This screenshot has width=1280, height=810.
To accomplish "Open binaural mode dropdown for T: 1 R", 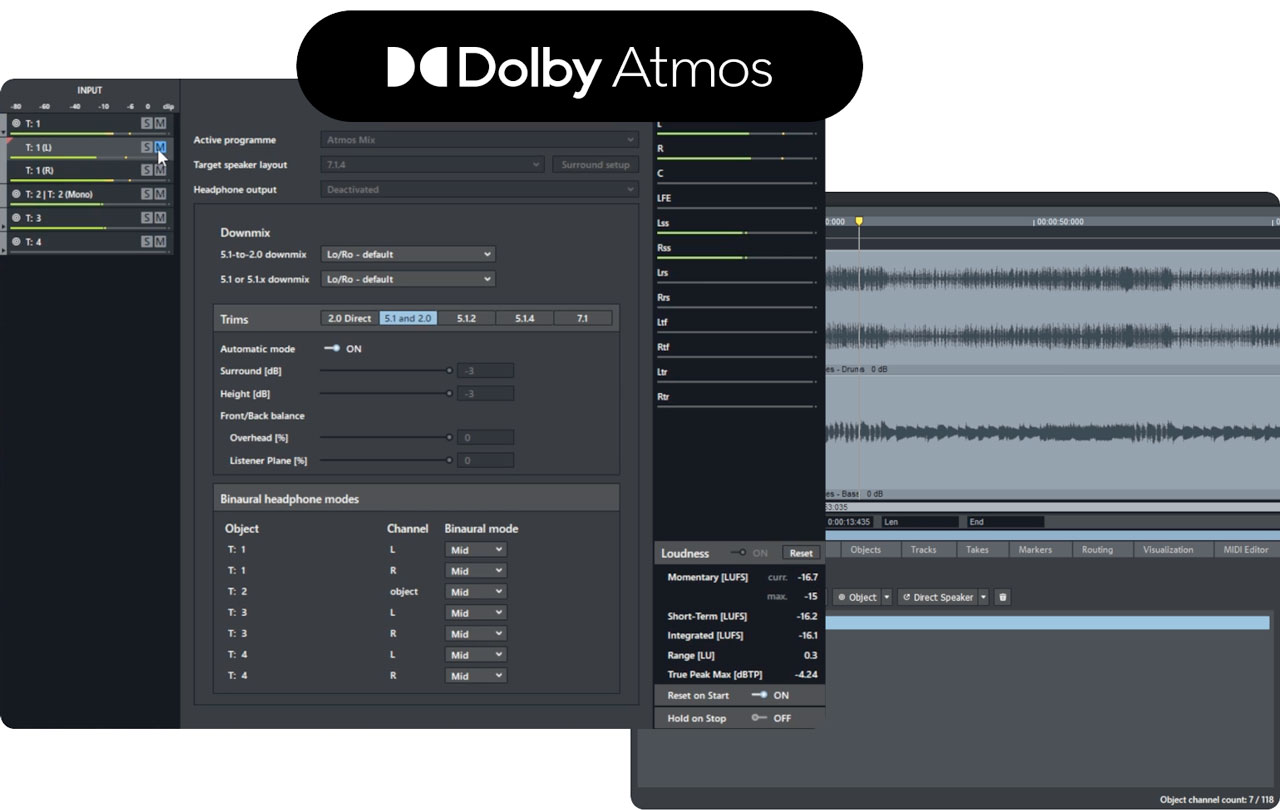I will point(476,571).
